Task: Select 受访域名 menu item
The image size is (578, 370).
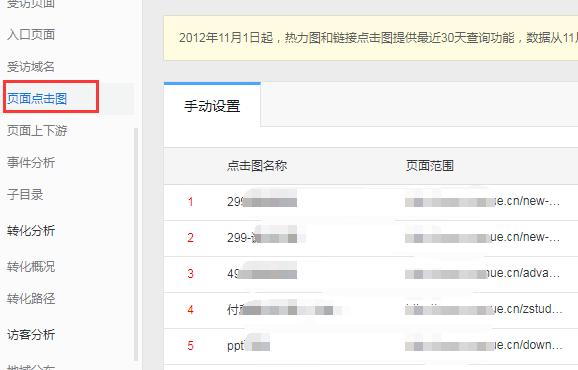Action: 31,67
